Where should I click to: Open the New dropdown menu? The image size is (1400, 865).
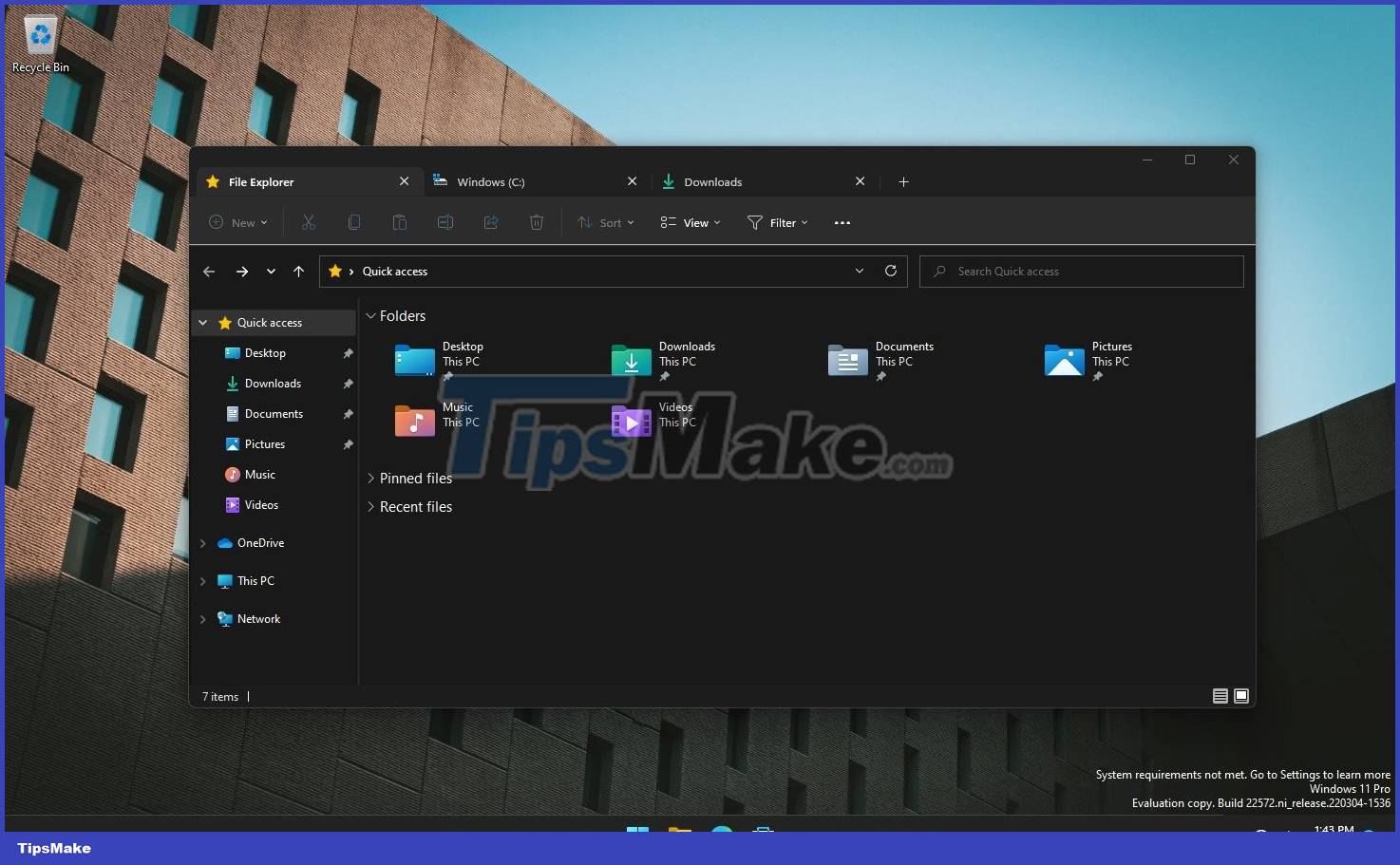click(238, 222)
